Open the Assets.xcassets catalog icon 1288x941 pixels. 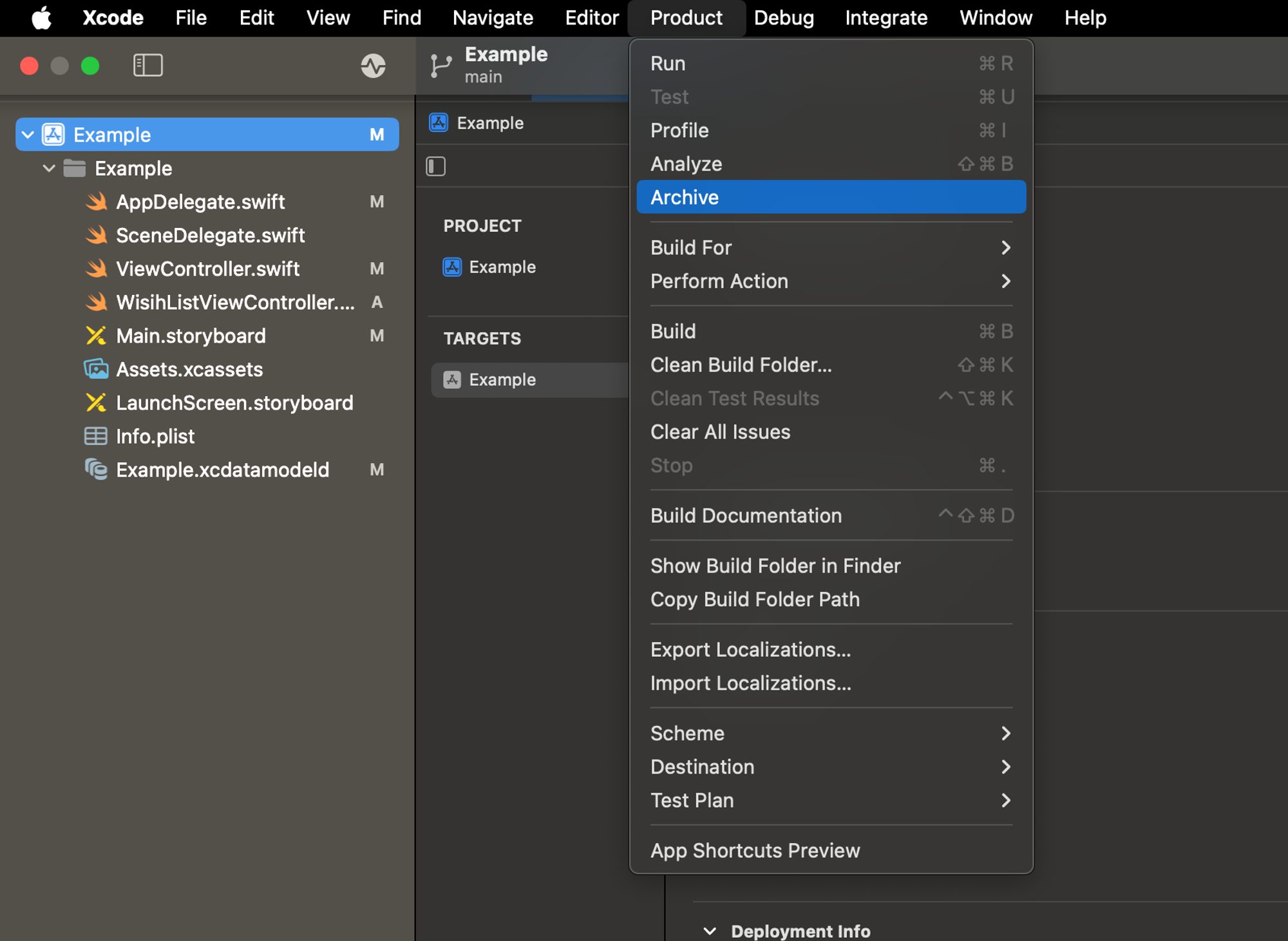(96, 369)
